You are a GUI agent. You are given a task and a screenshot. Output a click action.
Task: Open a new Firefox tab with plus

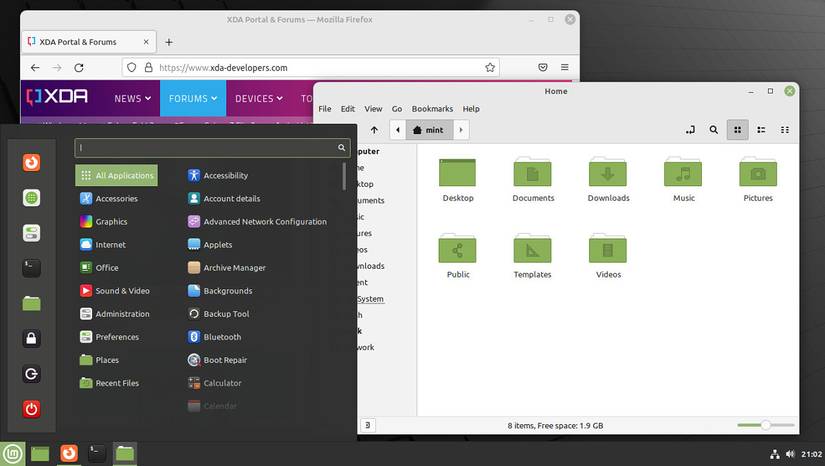[169, 42]
